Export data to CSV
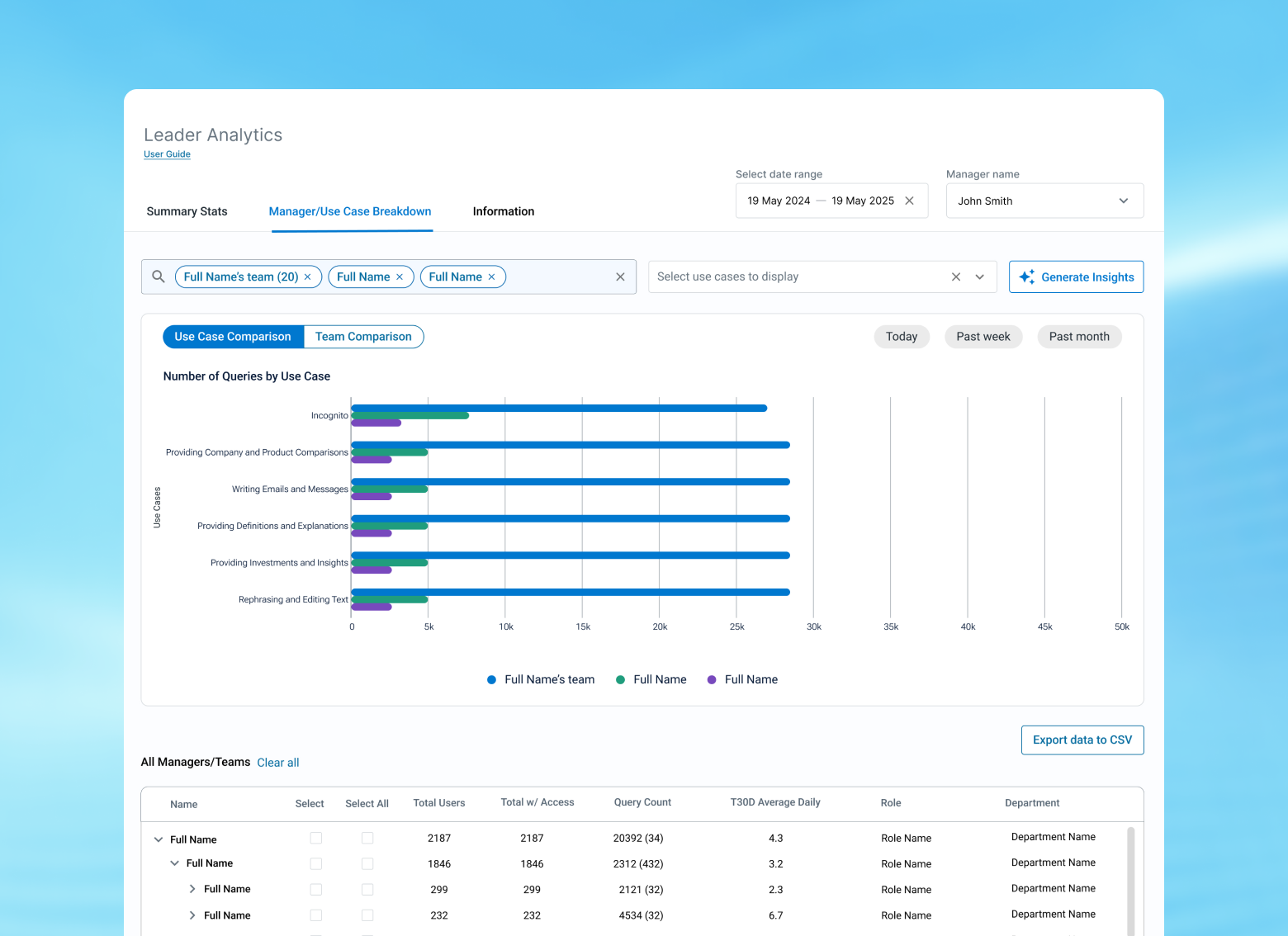Viewport: 1288px width, 936px height. click(x=1082, y=740)
